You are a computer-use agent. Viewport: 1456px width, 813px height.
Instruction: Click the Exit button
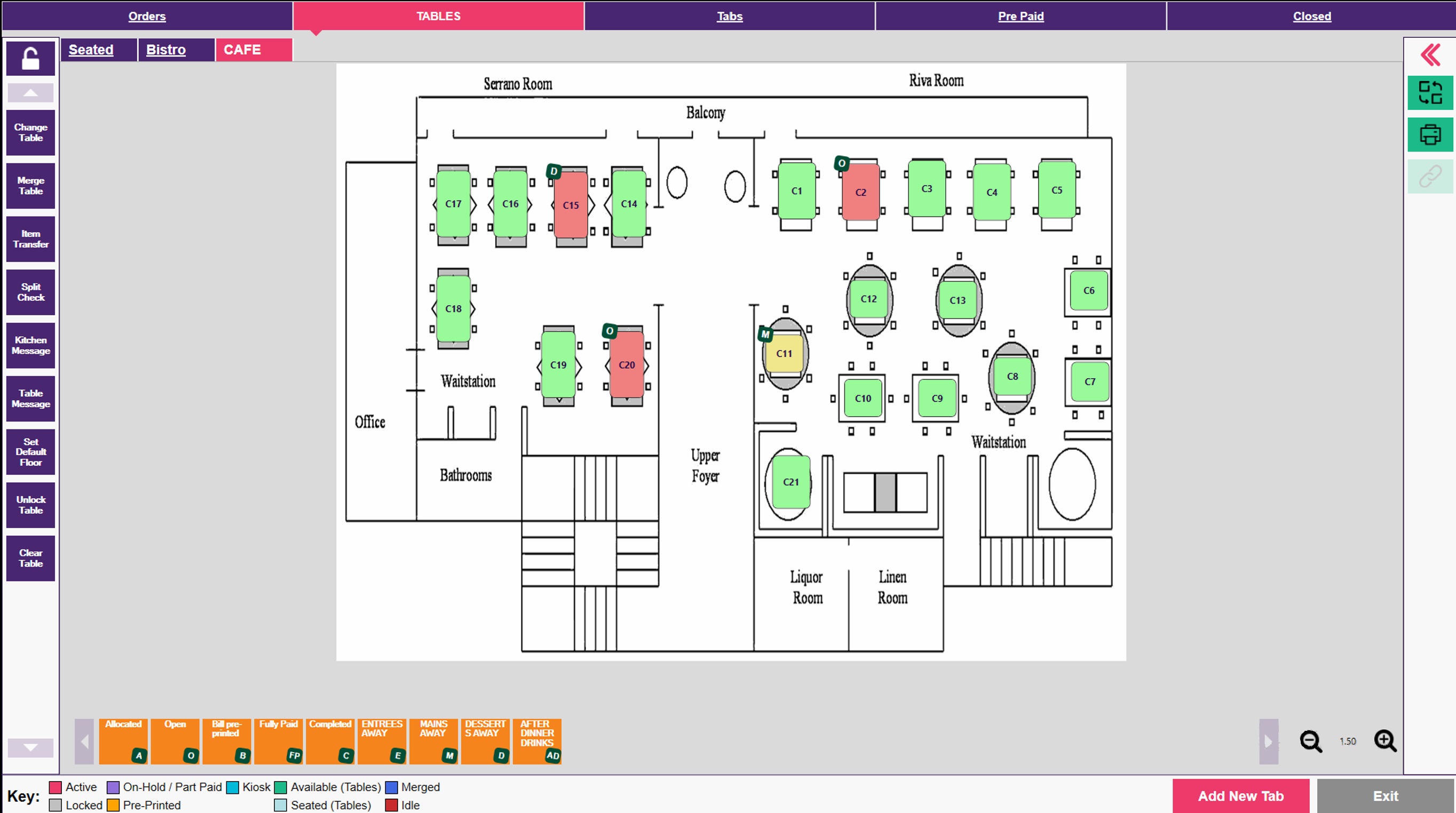pos(1386,795)
